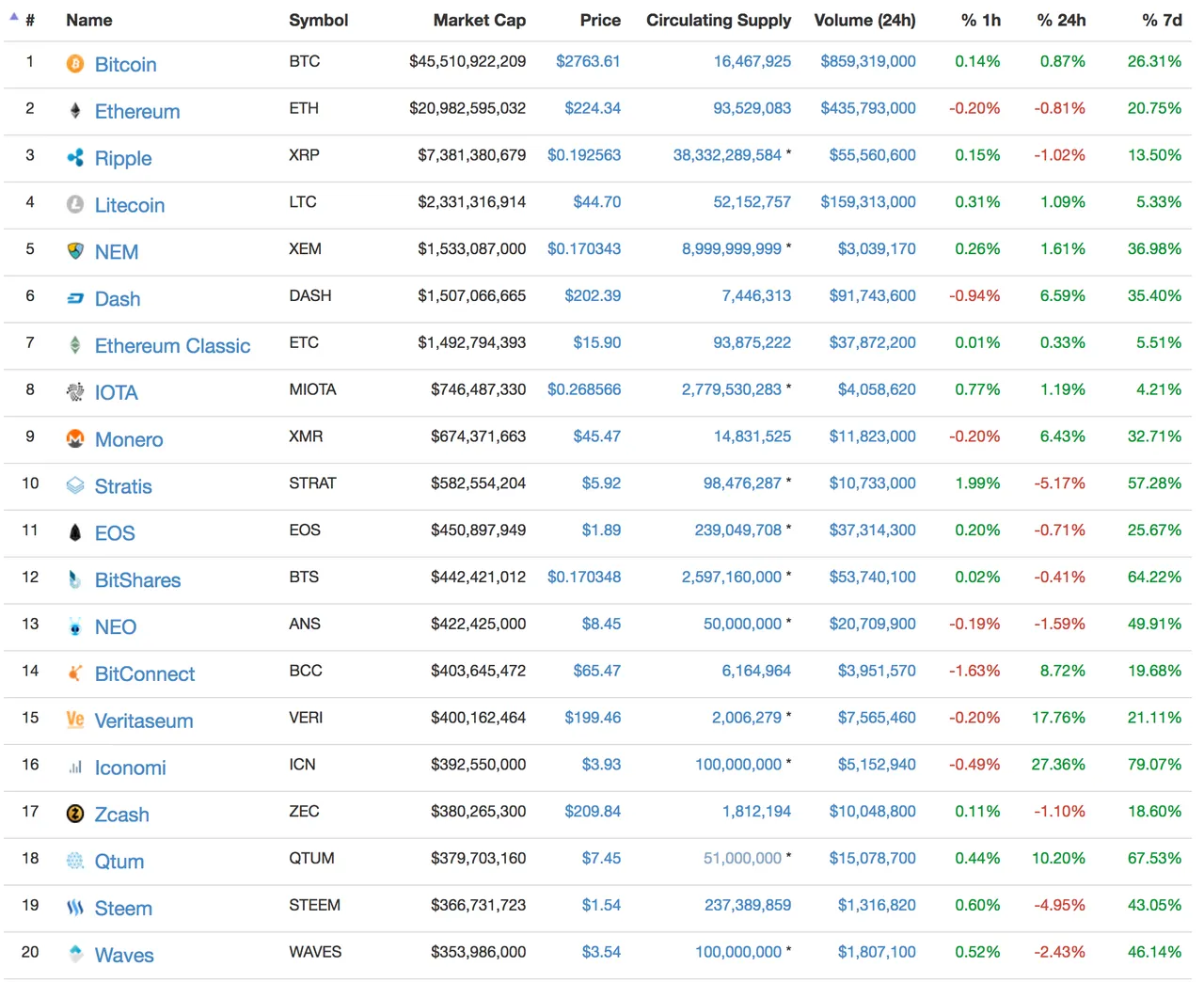Click Waves 24h volume $1,807,100
The height and width of the screenshot is (982, 1204).
[x=877, y=952]
